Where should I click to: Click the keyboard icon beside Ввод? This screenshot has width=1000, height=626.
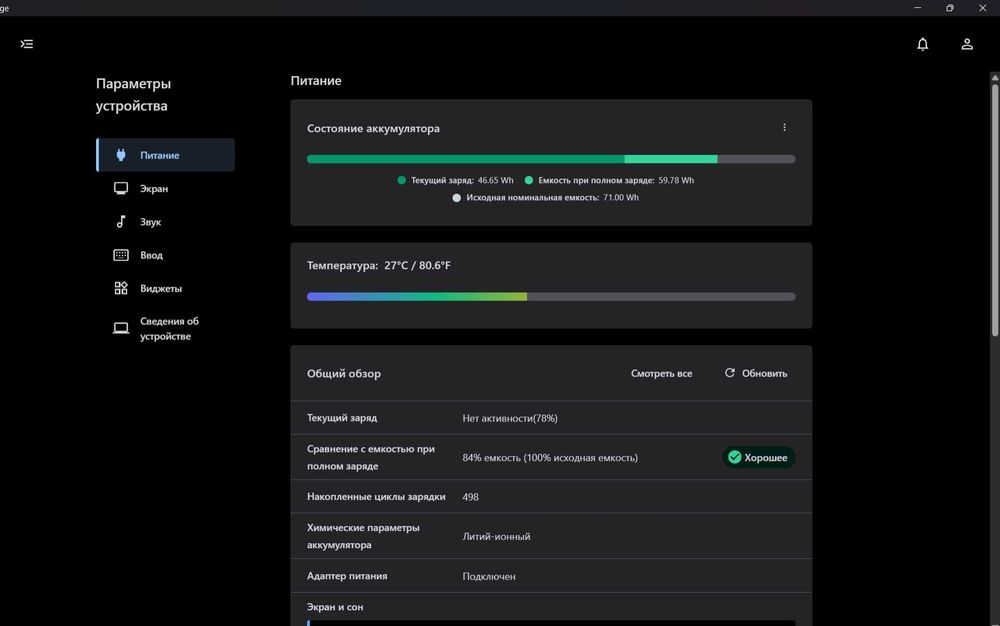coord(121,255)
